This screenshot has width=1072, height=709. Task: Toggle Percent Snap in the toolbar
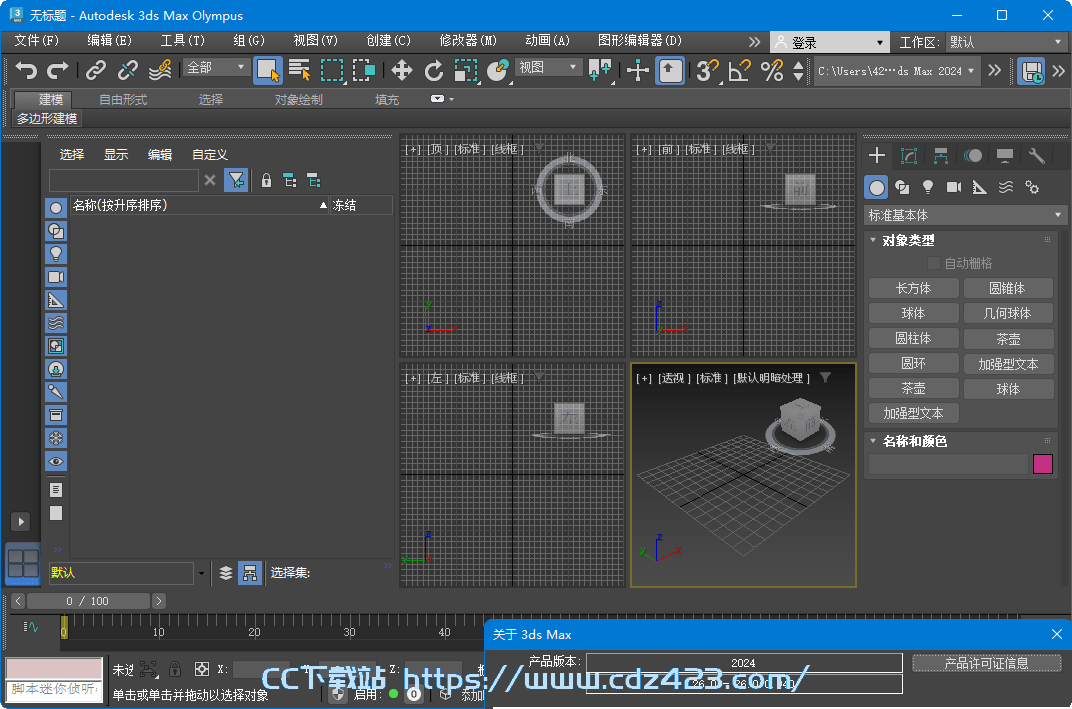pyautogui.click(x=772, y=70)
